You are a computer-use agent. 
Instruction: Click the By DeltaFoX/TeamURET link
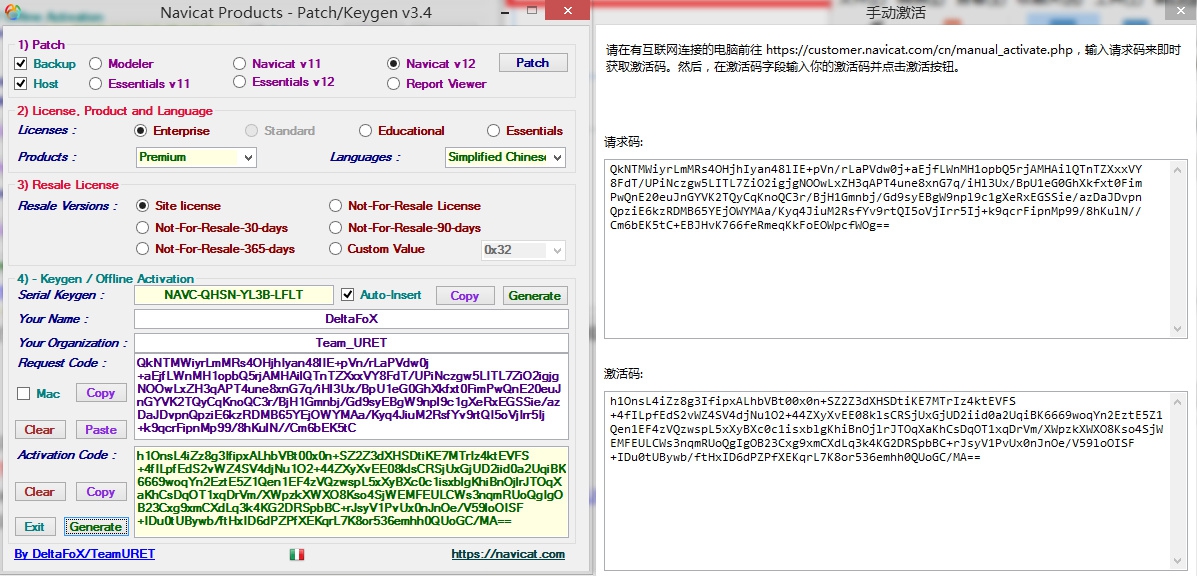point(85,554)
